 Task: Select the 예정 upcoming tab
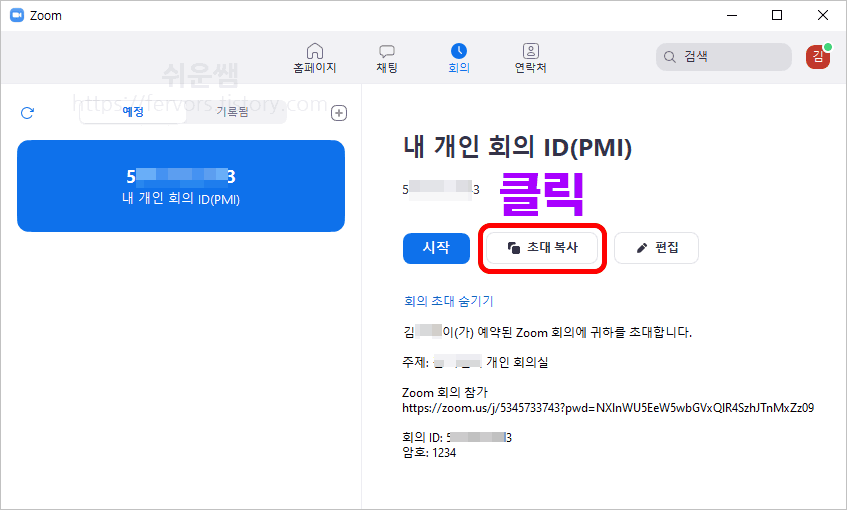(x=133, y=112)
